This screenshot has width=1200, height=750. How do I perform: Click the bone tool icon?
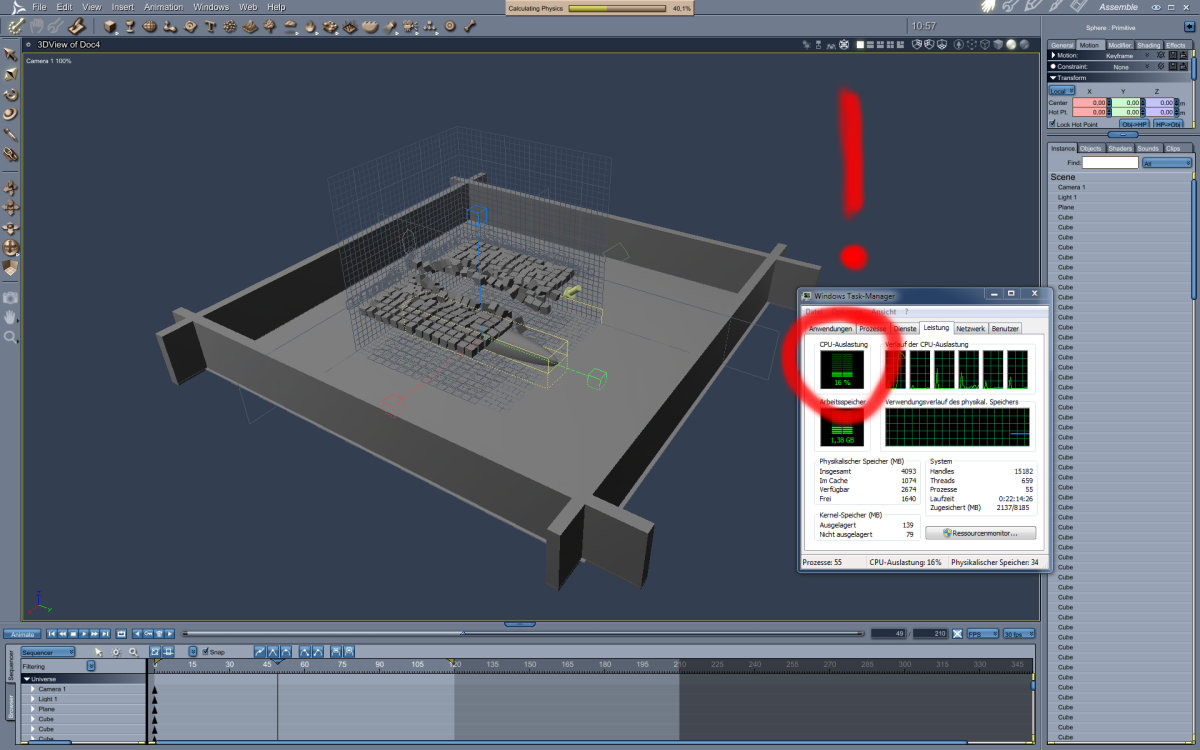469,25
